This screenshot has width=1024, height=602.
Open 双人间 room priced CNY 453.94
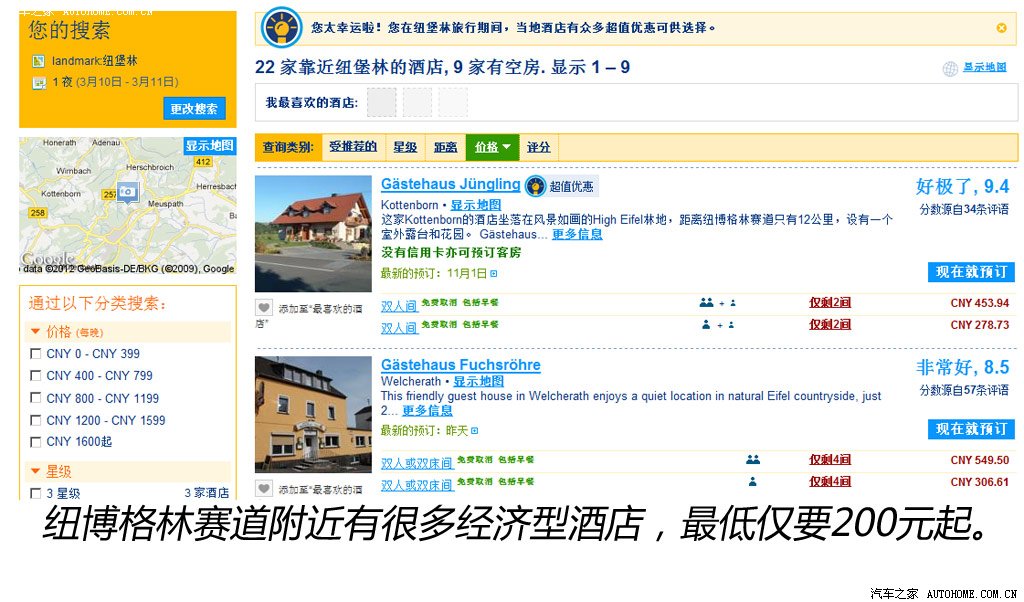point(399,305)
